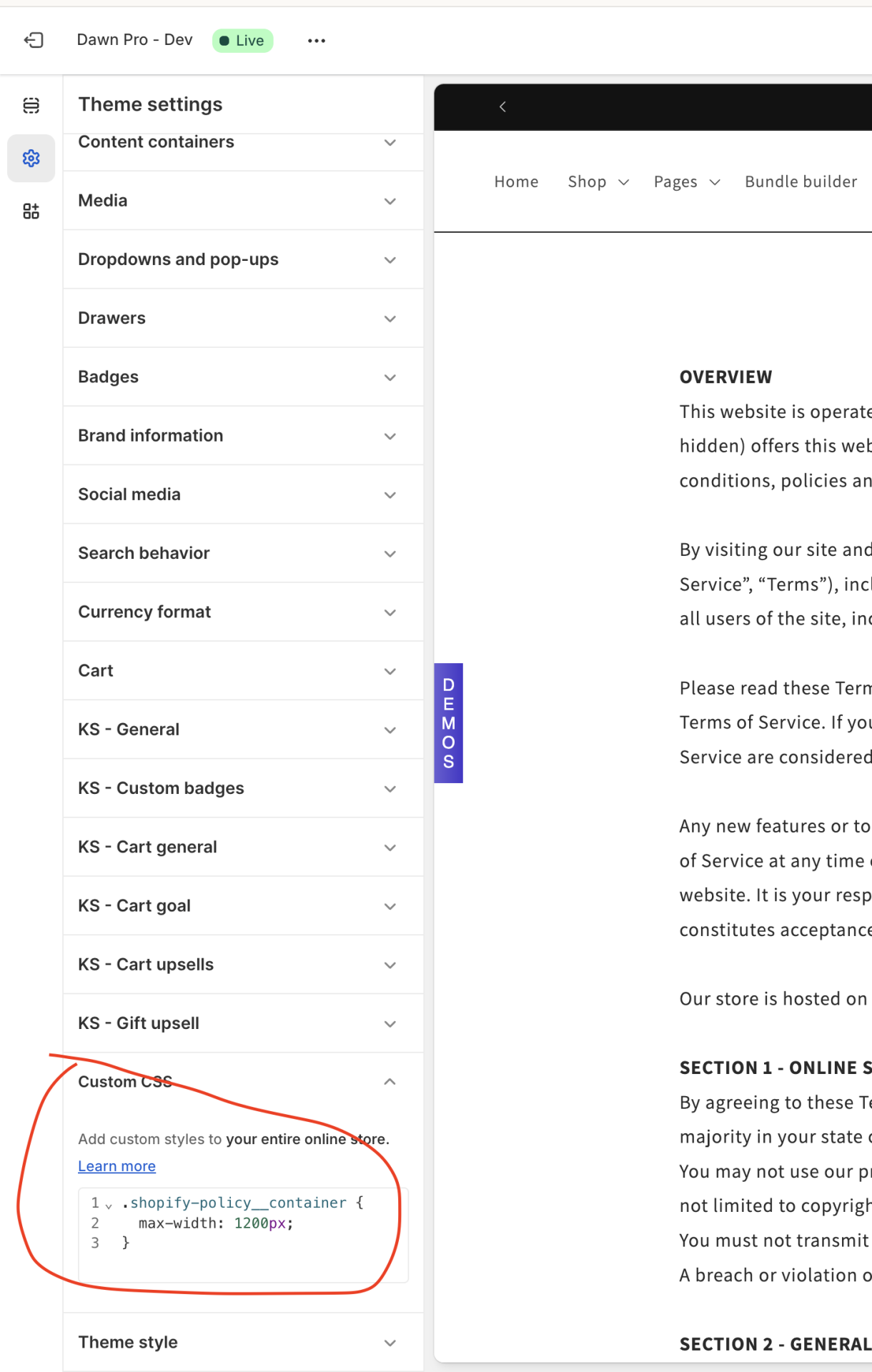Click the Live status badge
The image size is (872, 1372).
click(243, 41)
